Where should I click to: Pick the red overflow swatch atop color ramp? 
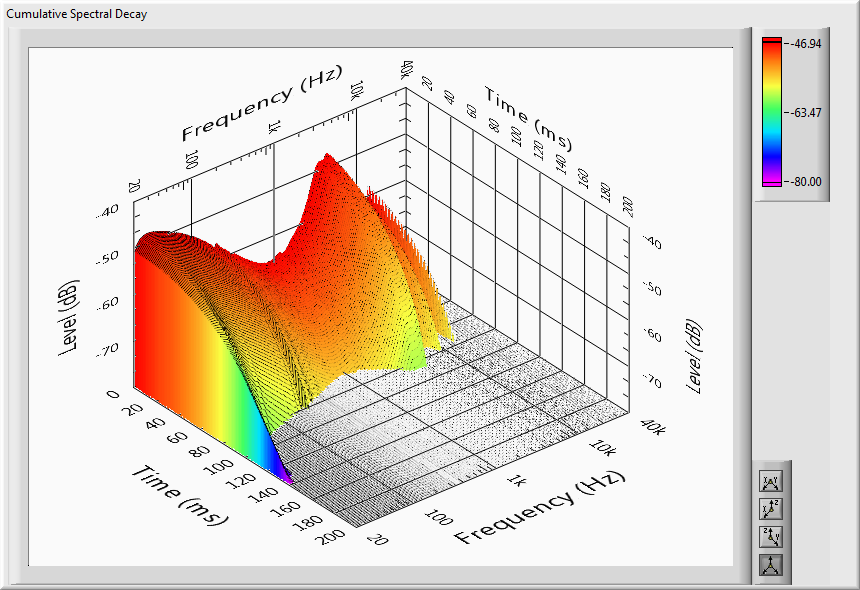pyautogui.click(x=771, y=41)
